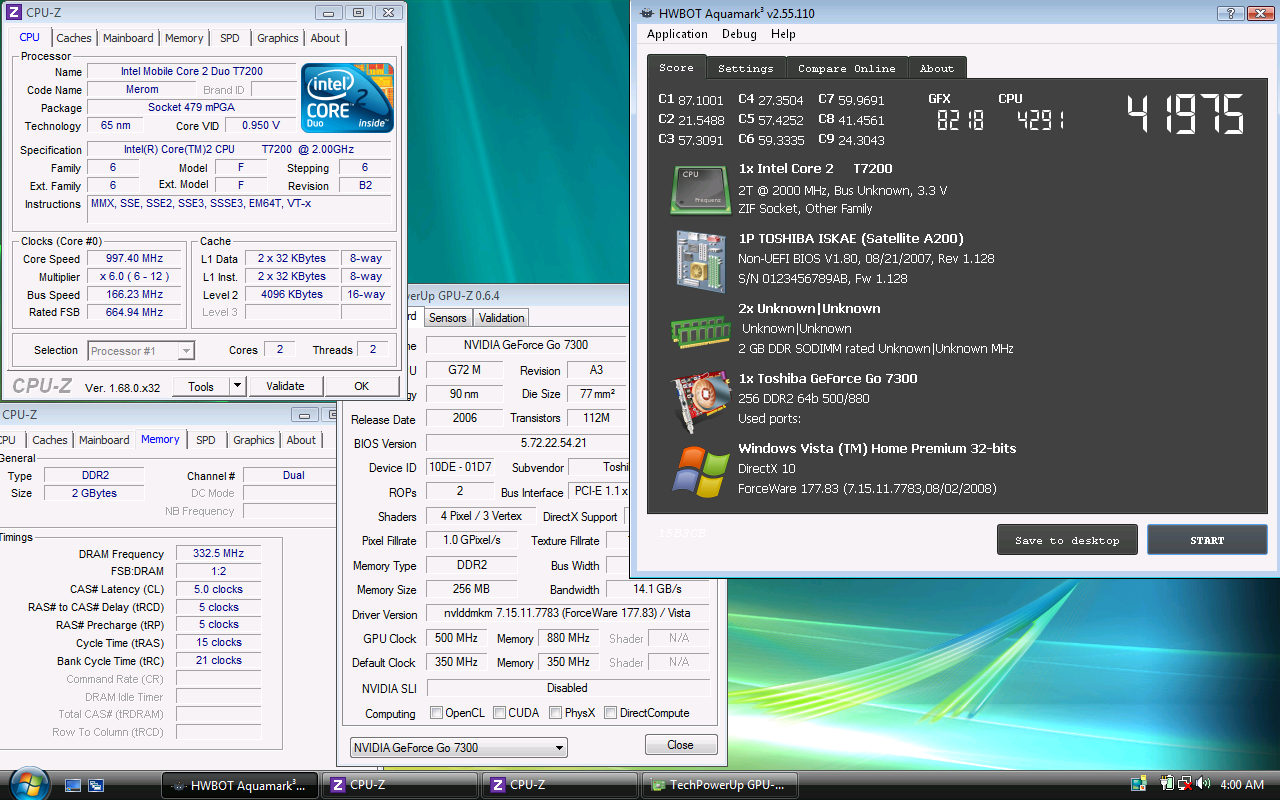Click the Bank Cycle Time 21 clocks value
Screen dimensions: 1280x800
click(x=218, y=661)
